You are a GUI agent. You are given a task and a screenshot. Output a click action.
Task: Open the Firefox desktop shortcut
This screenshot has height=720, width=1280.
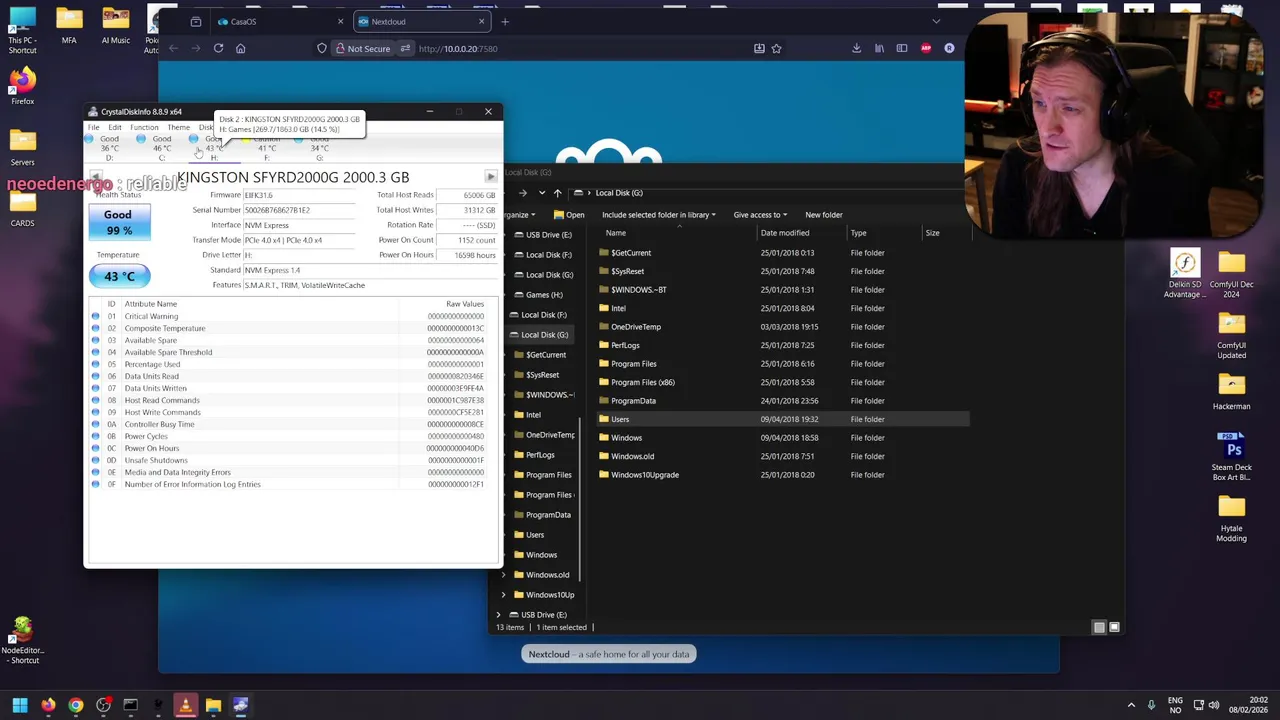[x=22, y=86]
